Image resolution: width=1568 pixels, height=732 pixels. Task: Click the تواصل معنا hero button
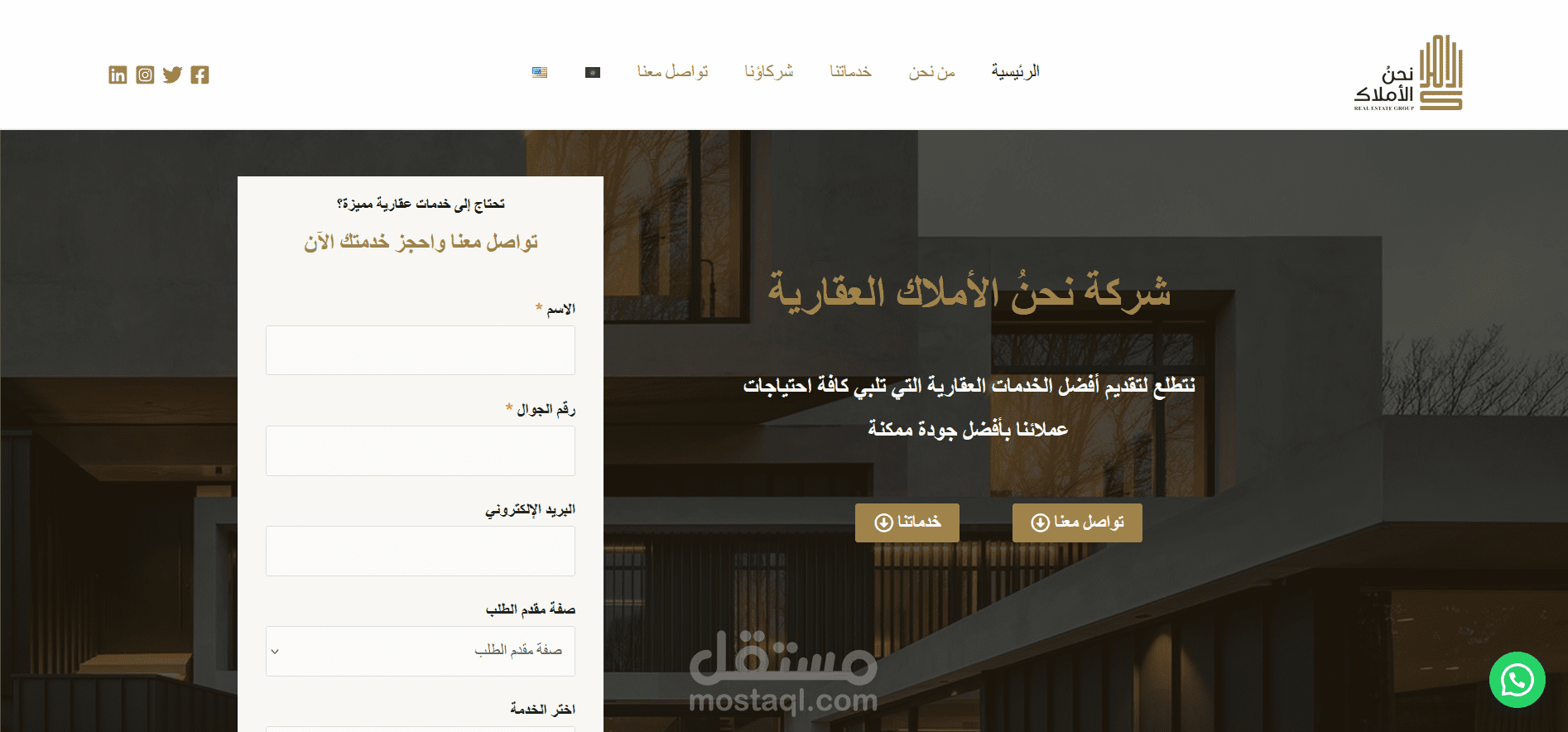click(1077, 523)
